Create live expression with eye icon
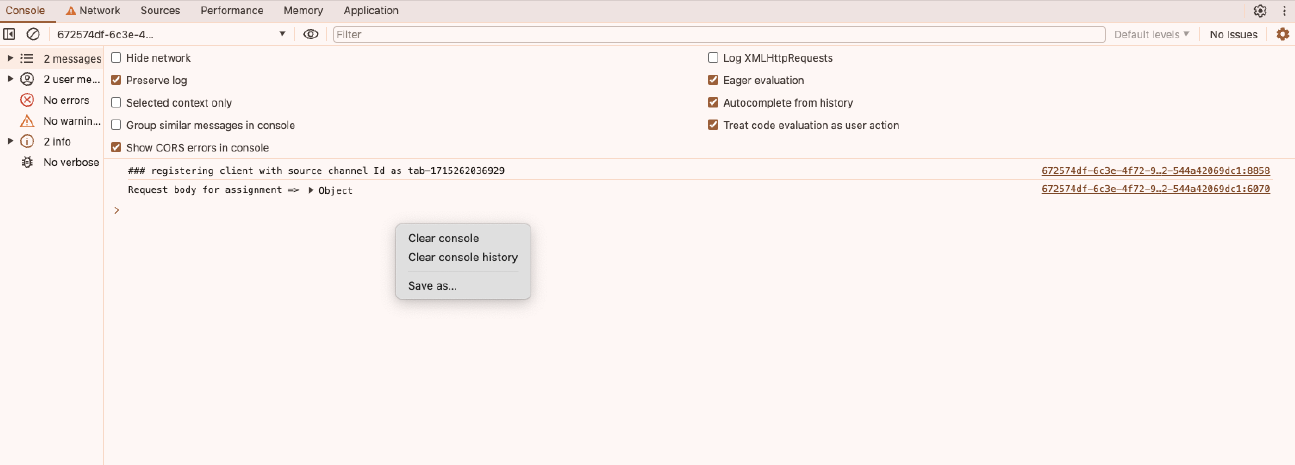Image resolution: width=1295 pixels, height=465 pixels. 311,34
